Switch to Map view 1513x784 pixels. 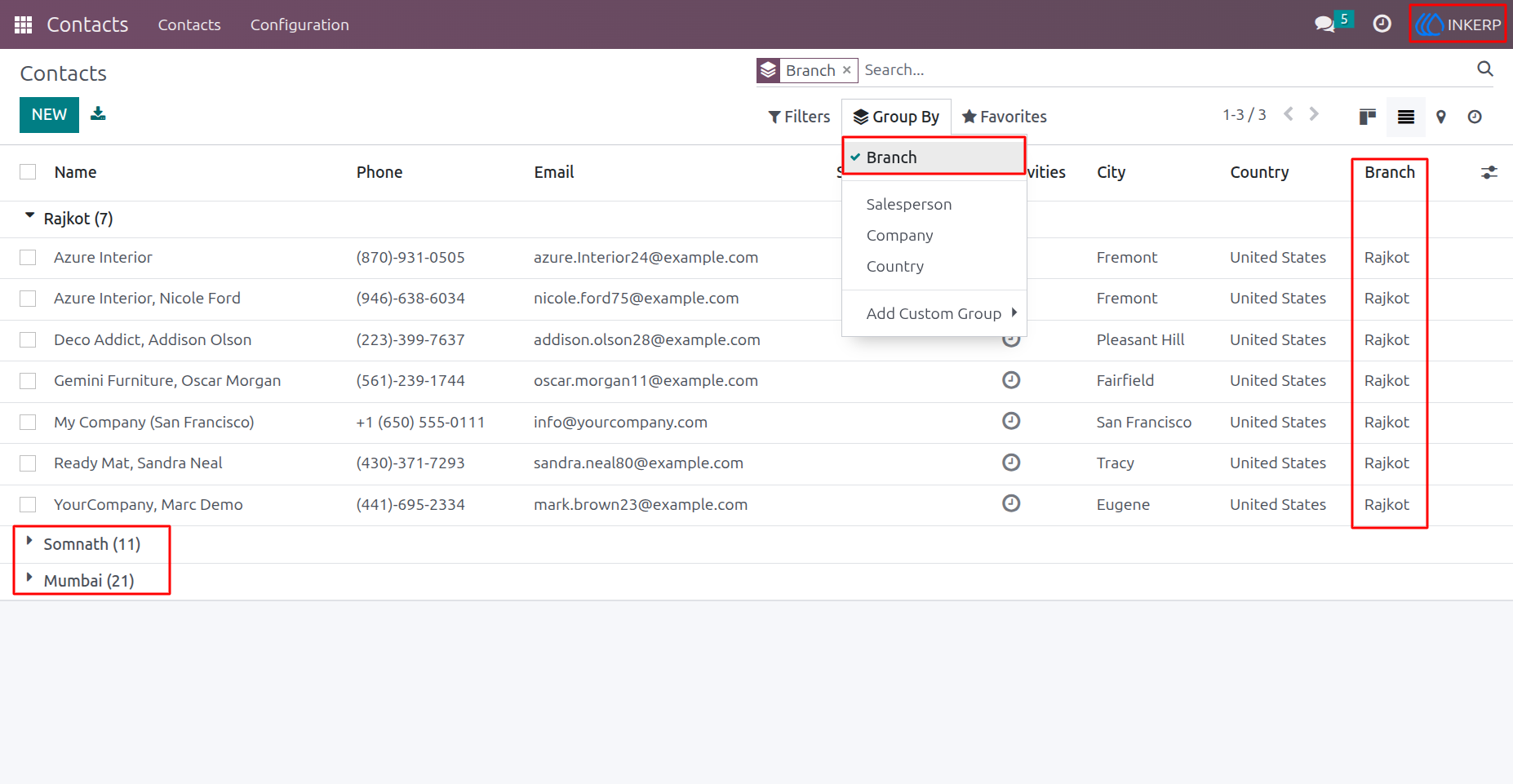1441,117
